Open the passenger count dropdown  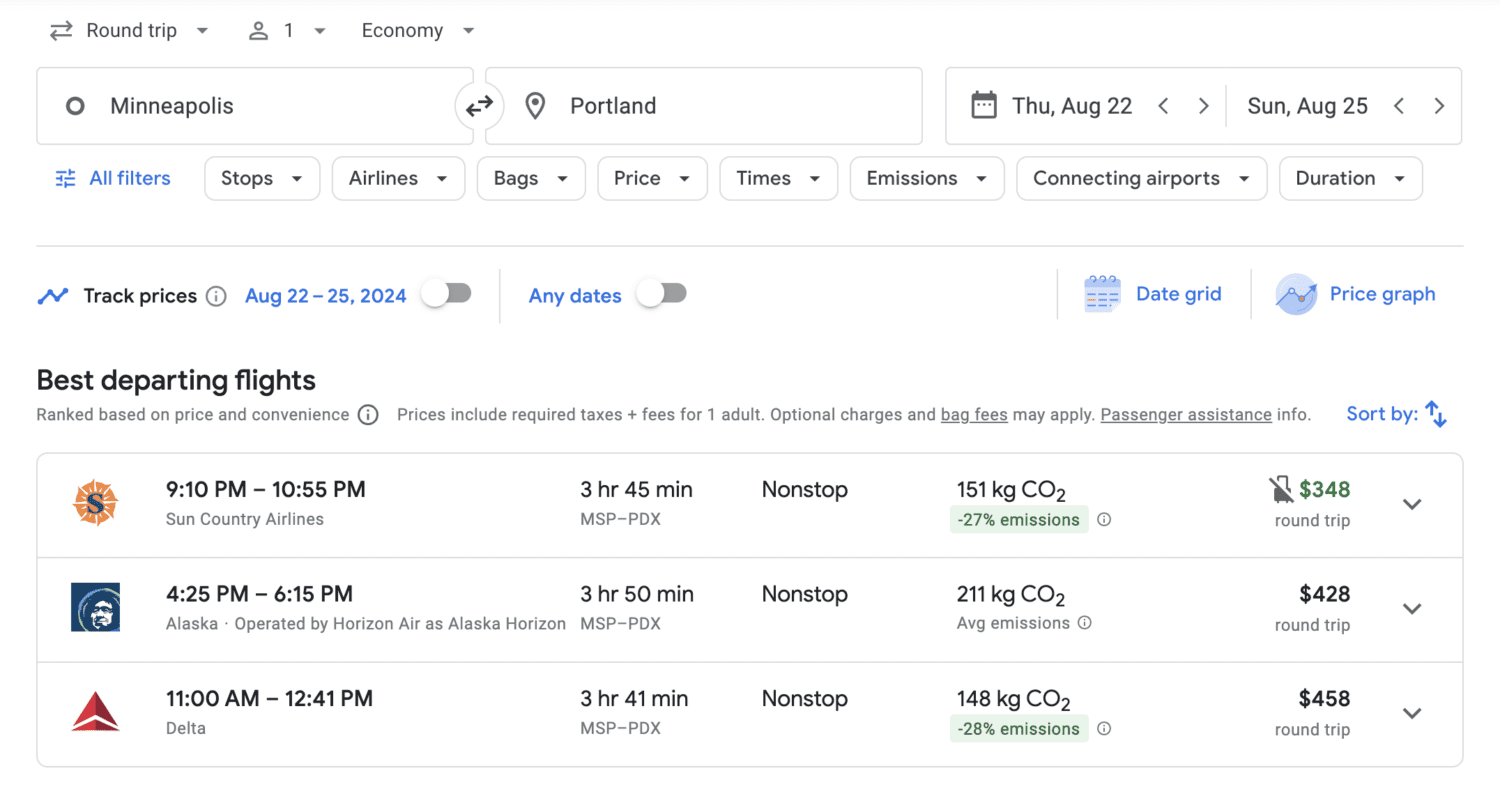click(287, 30)
